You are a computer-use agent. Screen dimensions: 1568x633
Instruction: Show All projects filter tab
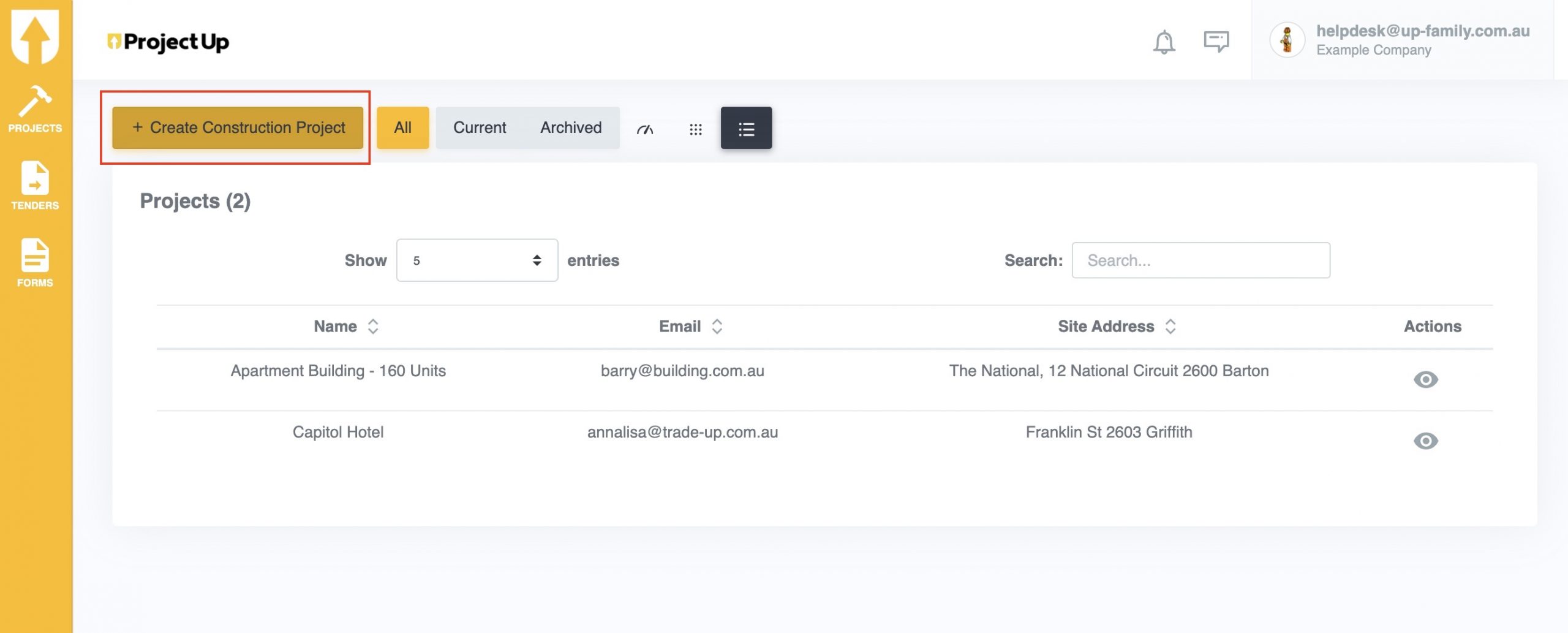pos(402,128)
